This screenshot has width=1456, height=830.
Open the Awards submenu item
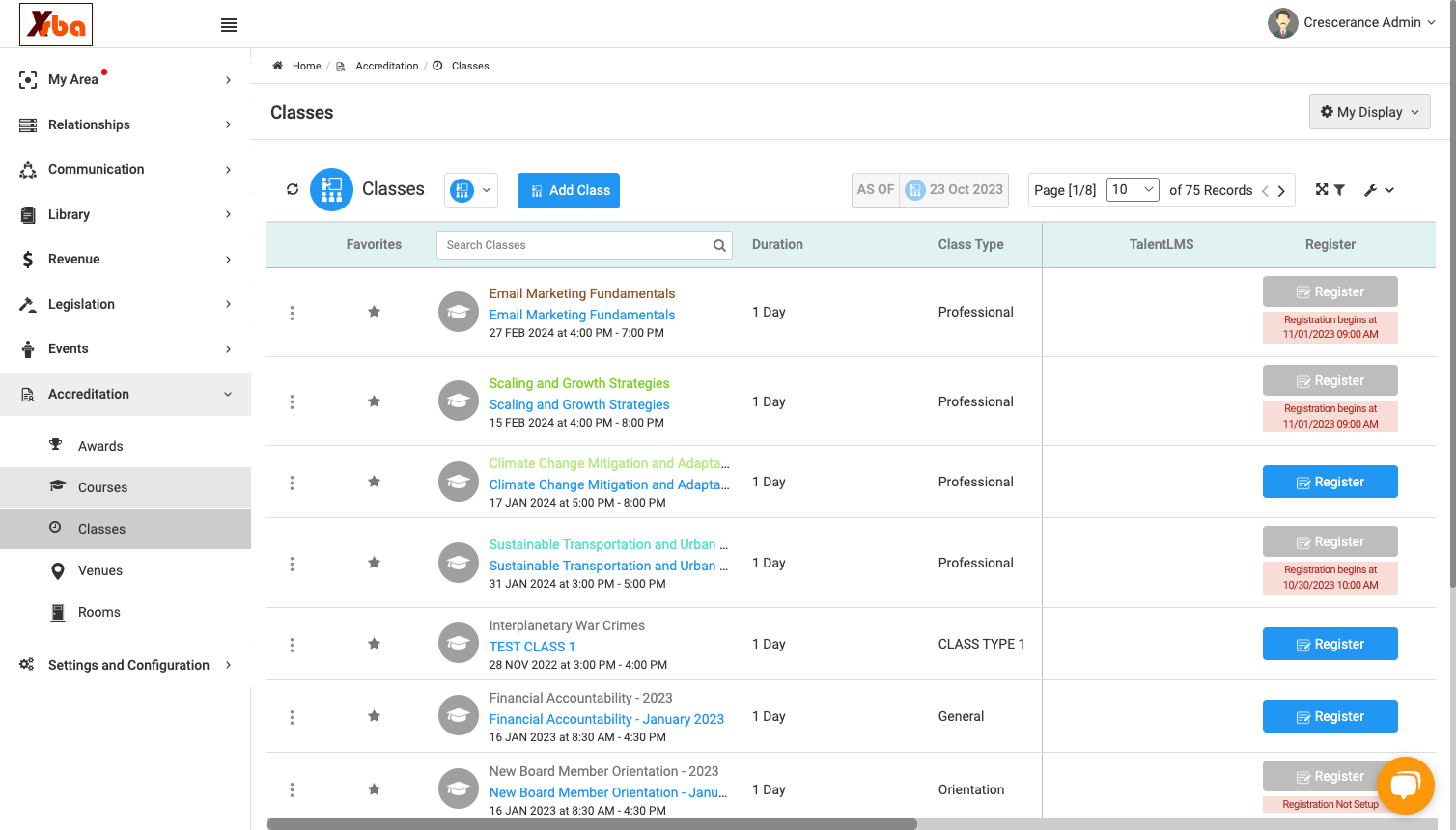point(126,446)
